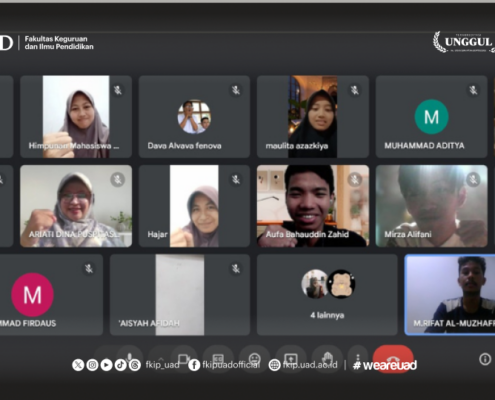Click the present screen button
This screenshot has width=495, height=400.
tap(290, 359)
